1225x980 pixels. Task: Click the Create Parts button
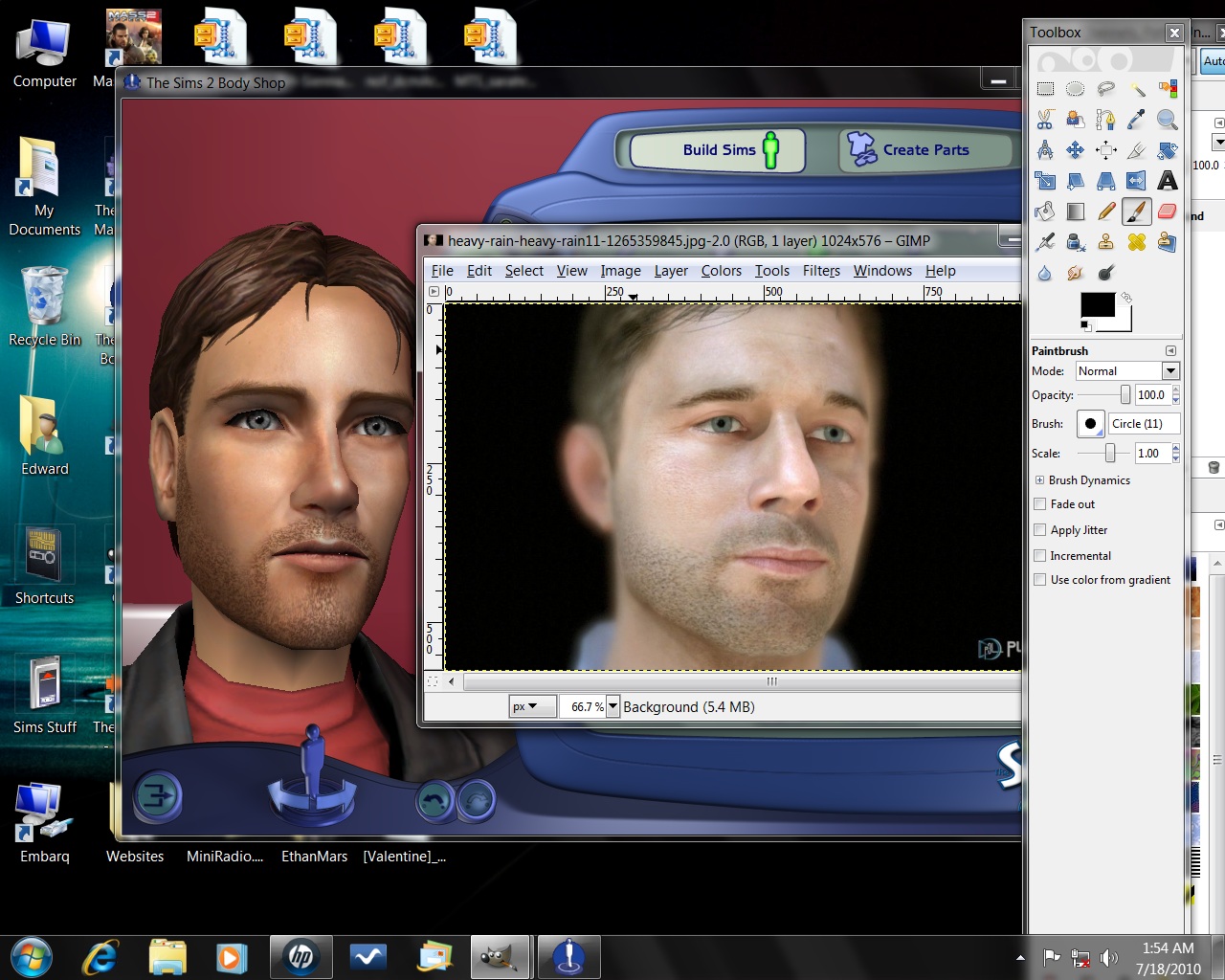pyautogui.click(x=924, y=150)
